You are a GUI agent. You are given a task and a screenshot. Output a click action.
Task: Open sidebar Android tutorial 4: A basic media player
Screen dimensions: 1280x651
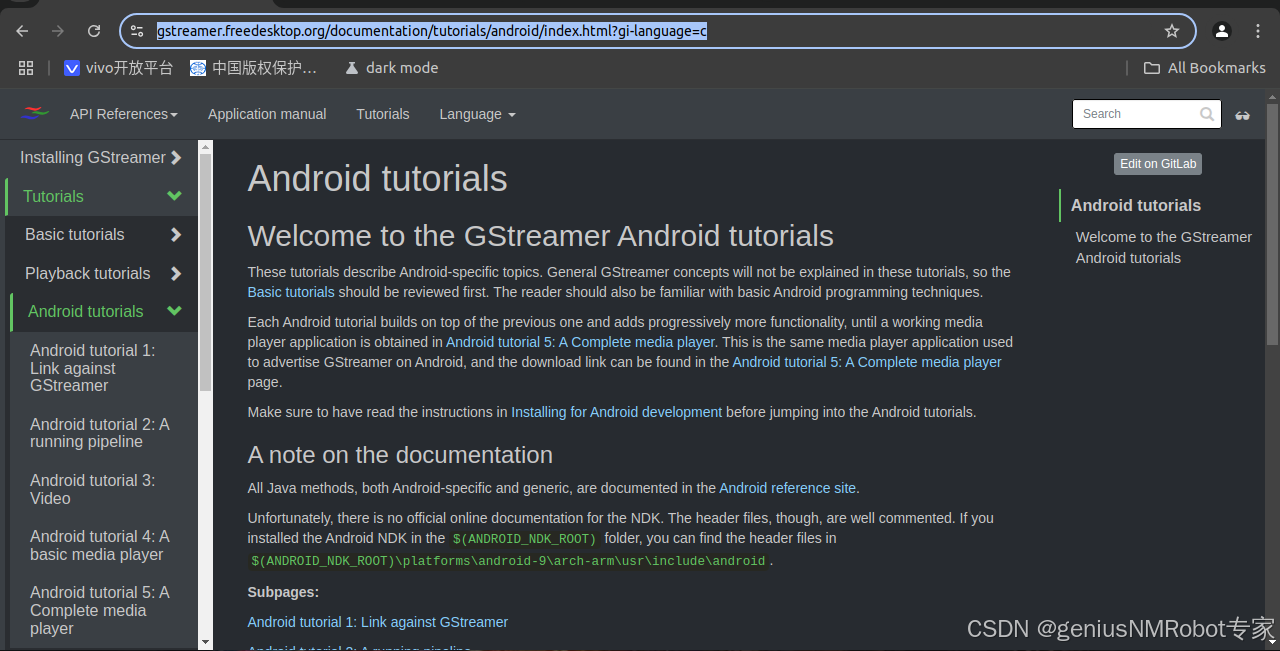coord(100,545)
